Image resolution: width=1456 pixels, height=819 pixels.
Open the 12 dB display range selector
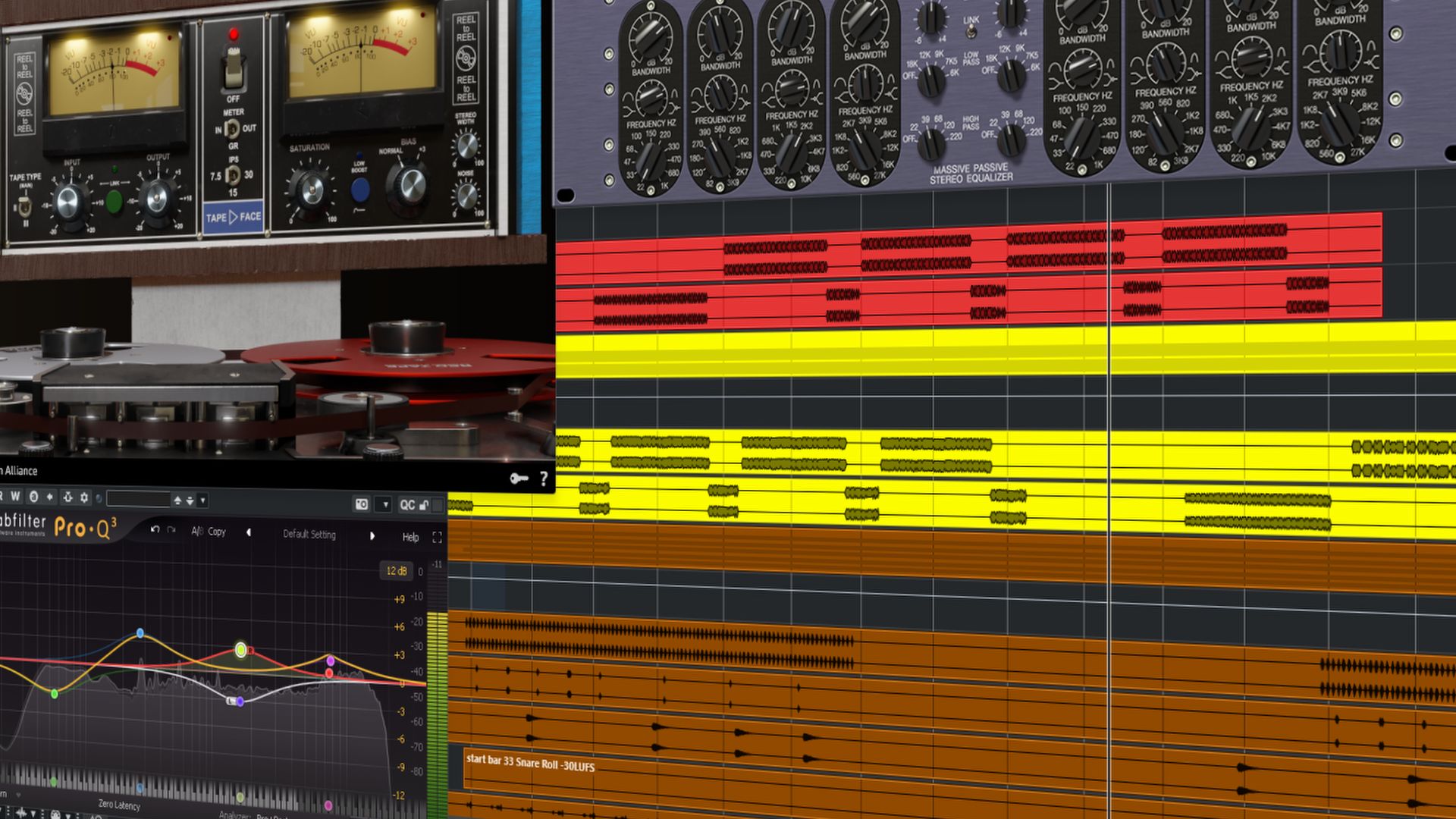tap(397, 570)
